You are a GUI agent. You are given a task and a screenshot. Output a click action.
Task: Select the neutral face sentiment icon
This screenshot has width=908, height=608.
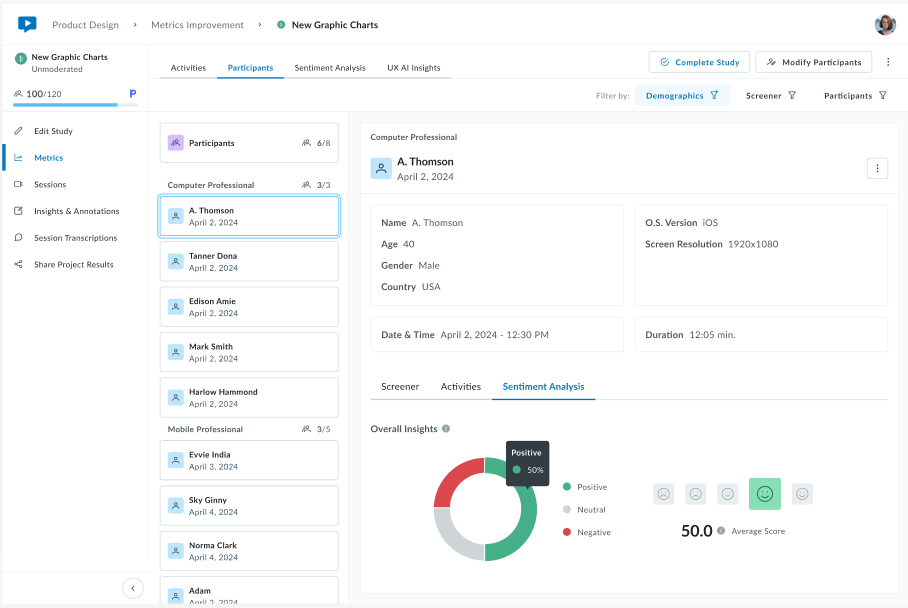[726, 493]
